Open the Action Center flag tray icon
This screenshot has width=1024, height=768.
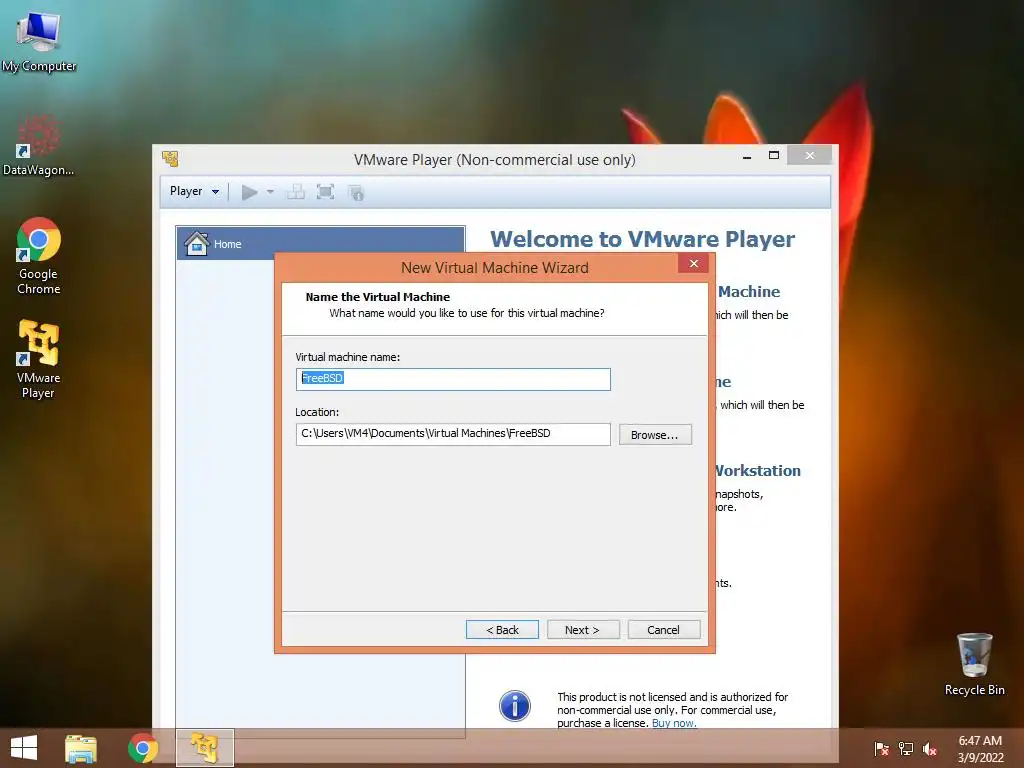[881, 748]
